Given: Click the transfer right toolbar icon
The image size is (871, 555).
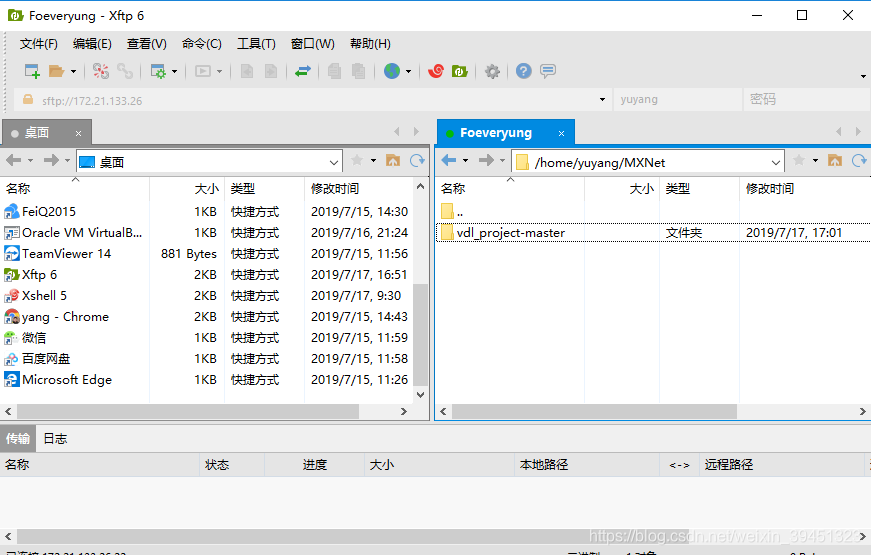Looking at the screenshot, I should (271, 71).
